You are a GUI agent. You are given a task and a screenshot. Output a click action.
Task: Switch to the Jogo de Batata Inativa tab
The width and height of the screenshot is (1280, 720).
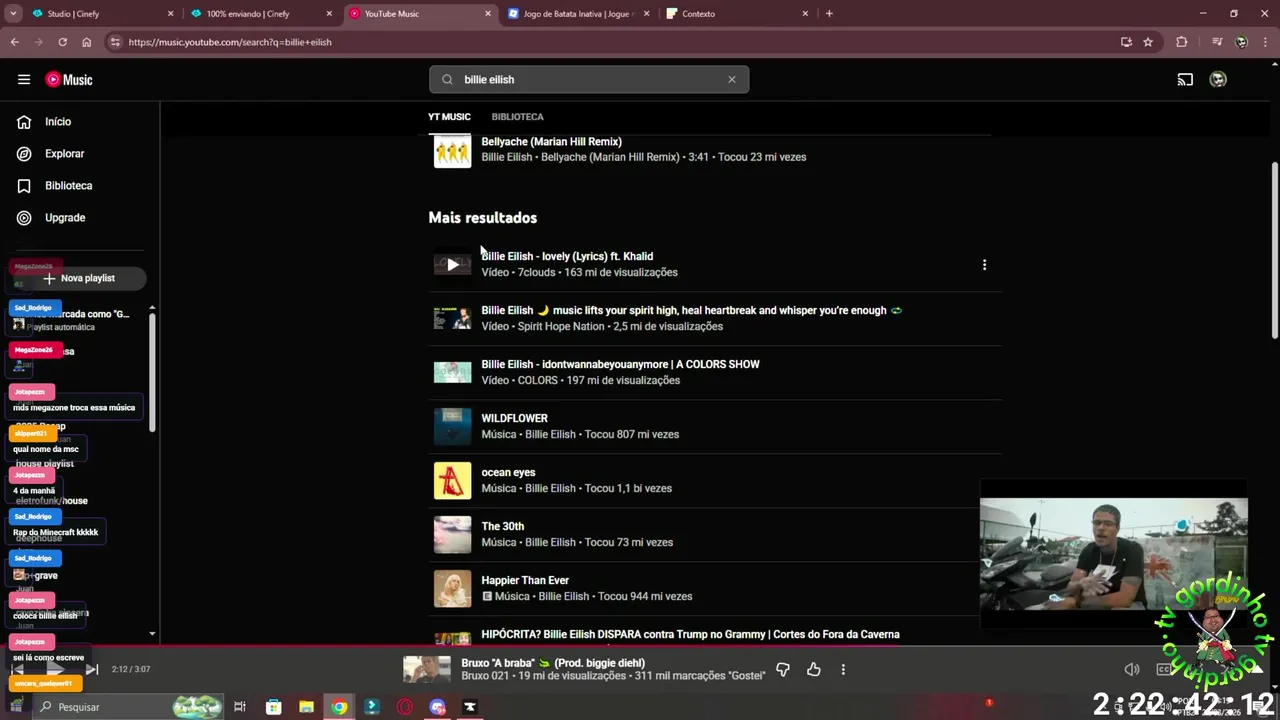(x=578, y=14)
